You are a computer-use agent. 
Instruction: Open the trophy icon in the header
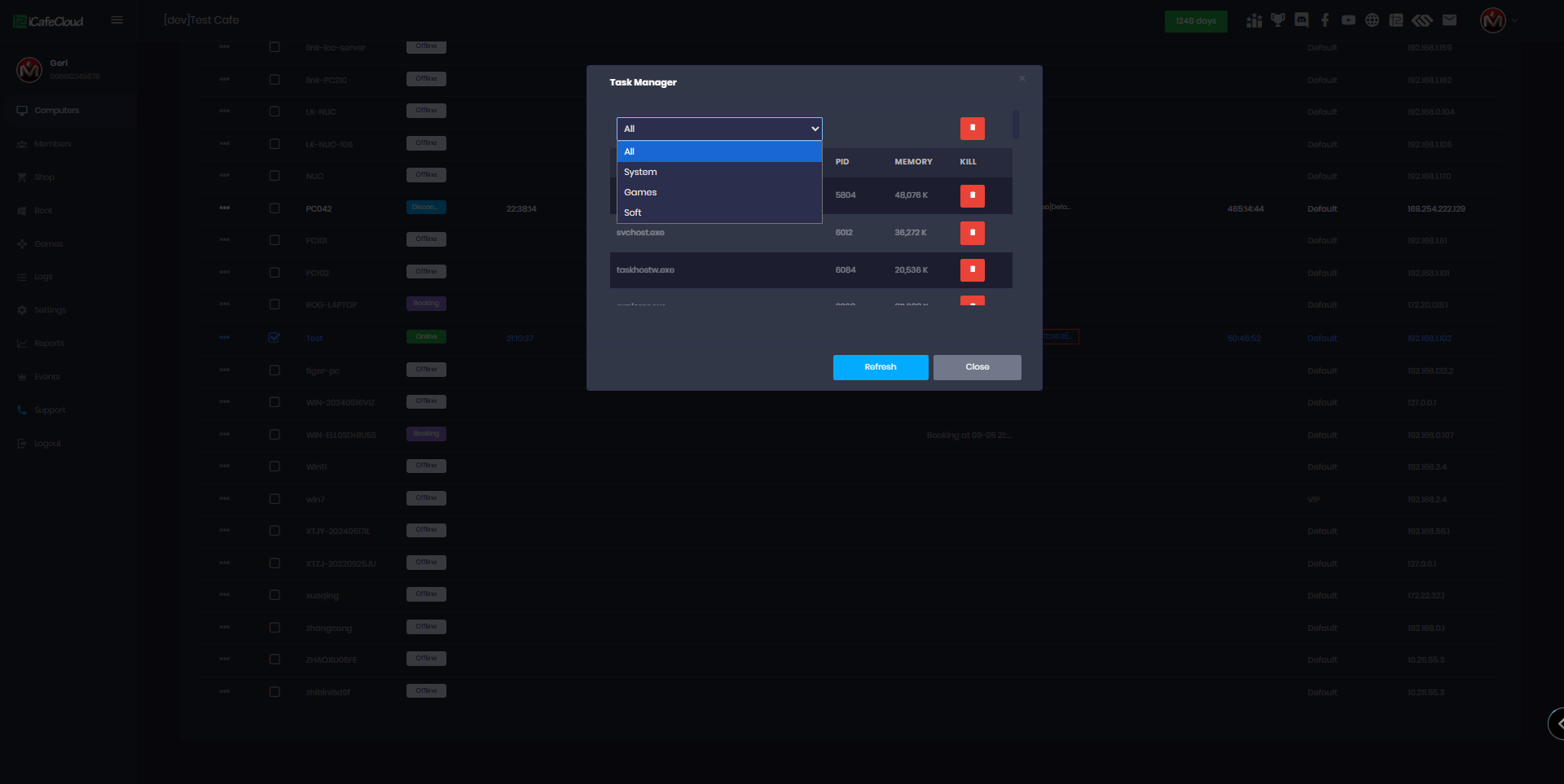pos(1278,20)
